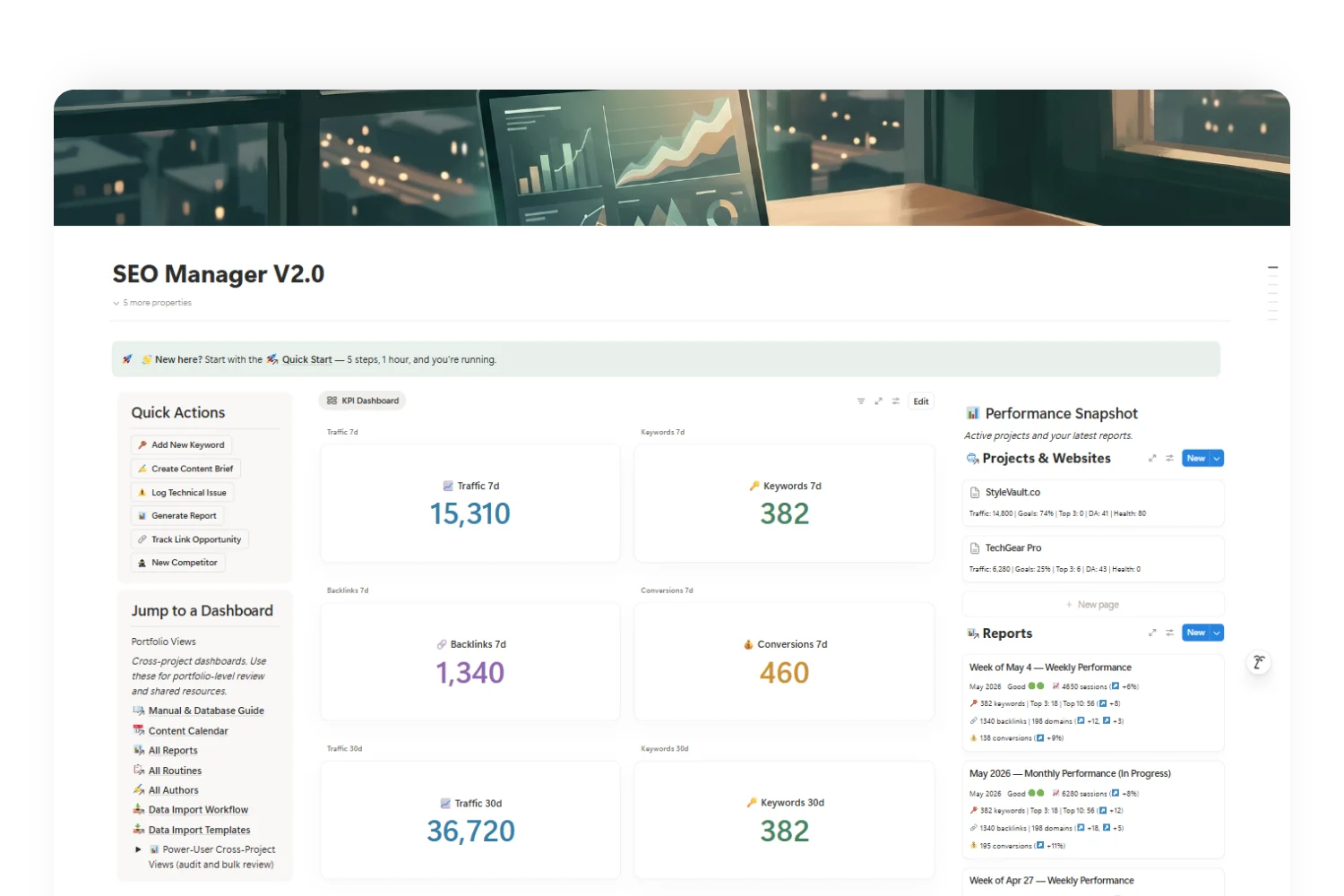The width and height of the screenshot is (1344, 896).
Task: Click the Add New Keyword button
Action: click(181, 444)
